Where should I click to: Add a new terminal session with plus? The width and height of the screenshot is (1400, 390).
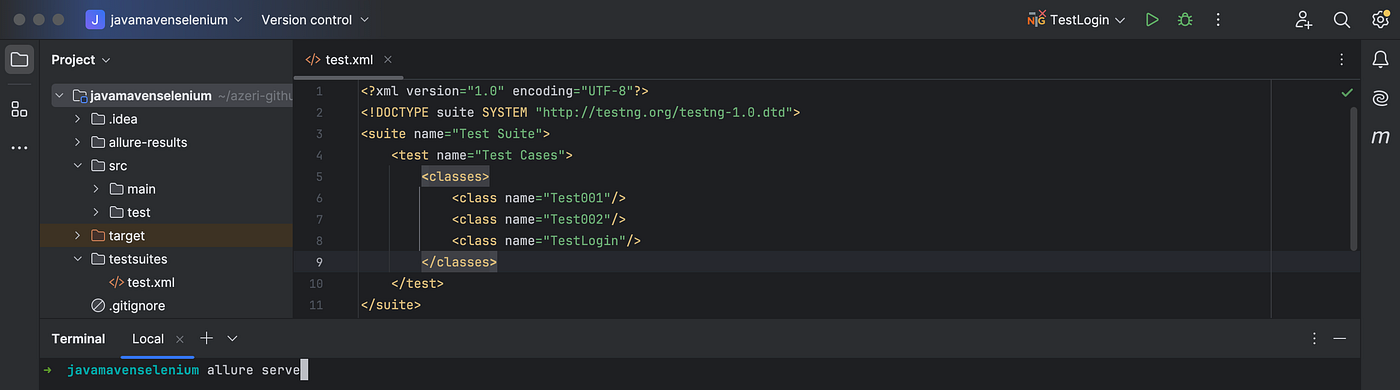(206, 338)
